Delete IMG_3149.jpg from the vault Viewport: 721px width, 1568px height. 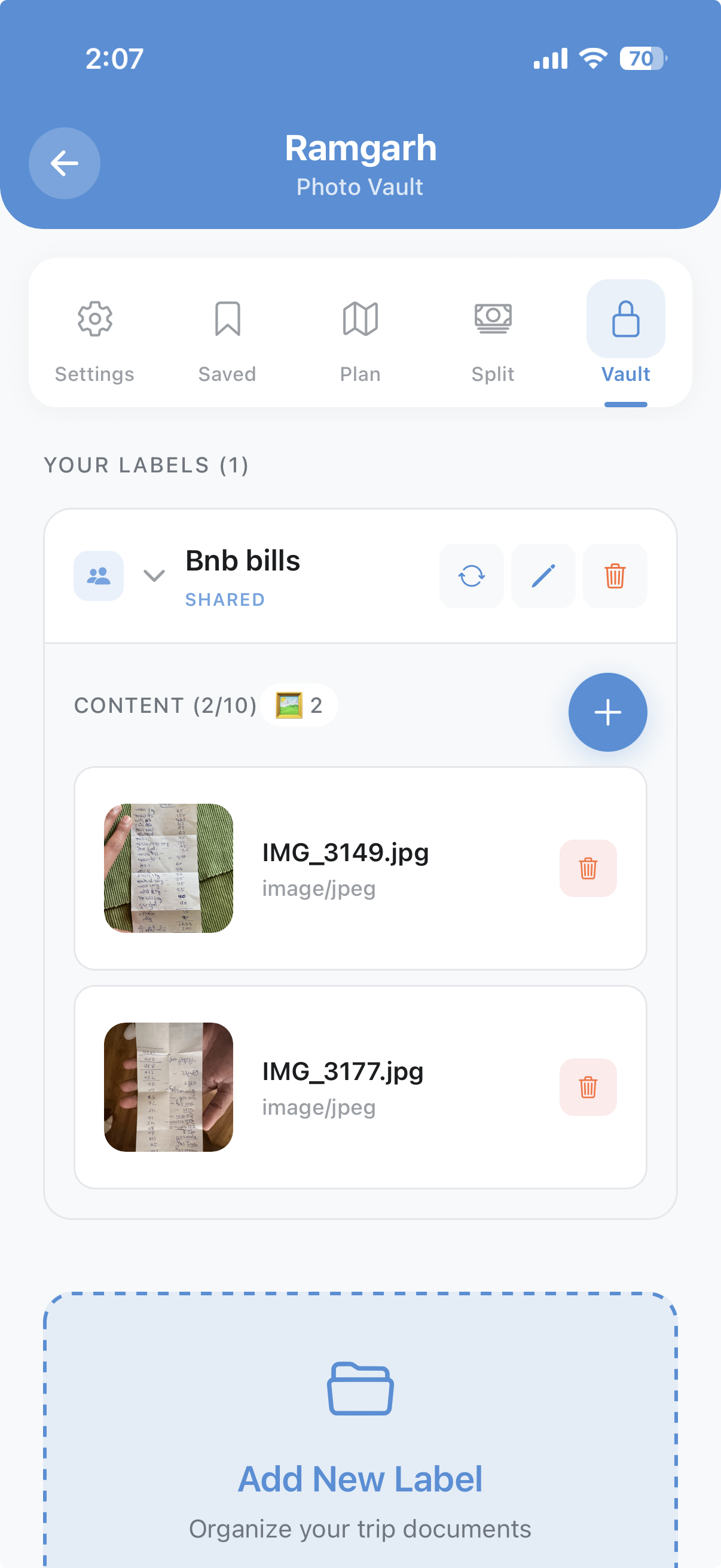point(588,868)
